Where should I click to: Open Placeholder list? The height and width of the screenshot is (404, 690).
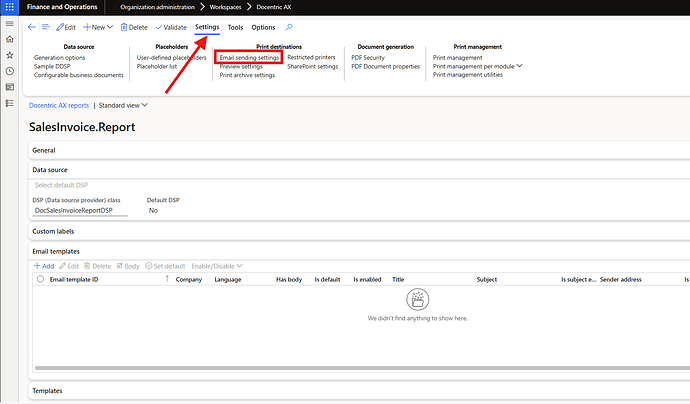(157, 66)
